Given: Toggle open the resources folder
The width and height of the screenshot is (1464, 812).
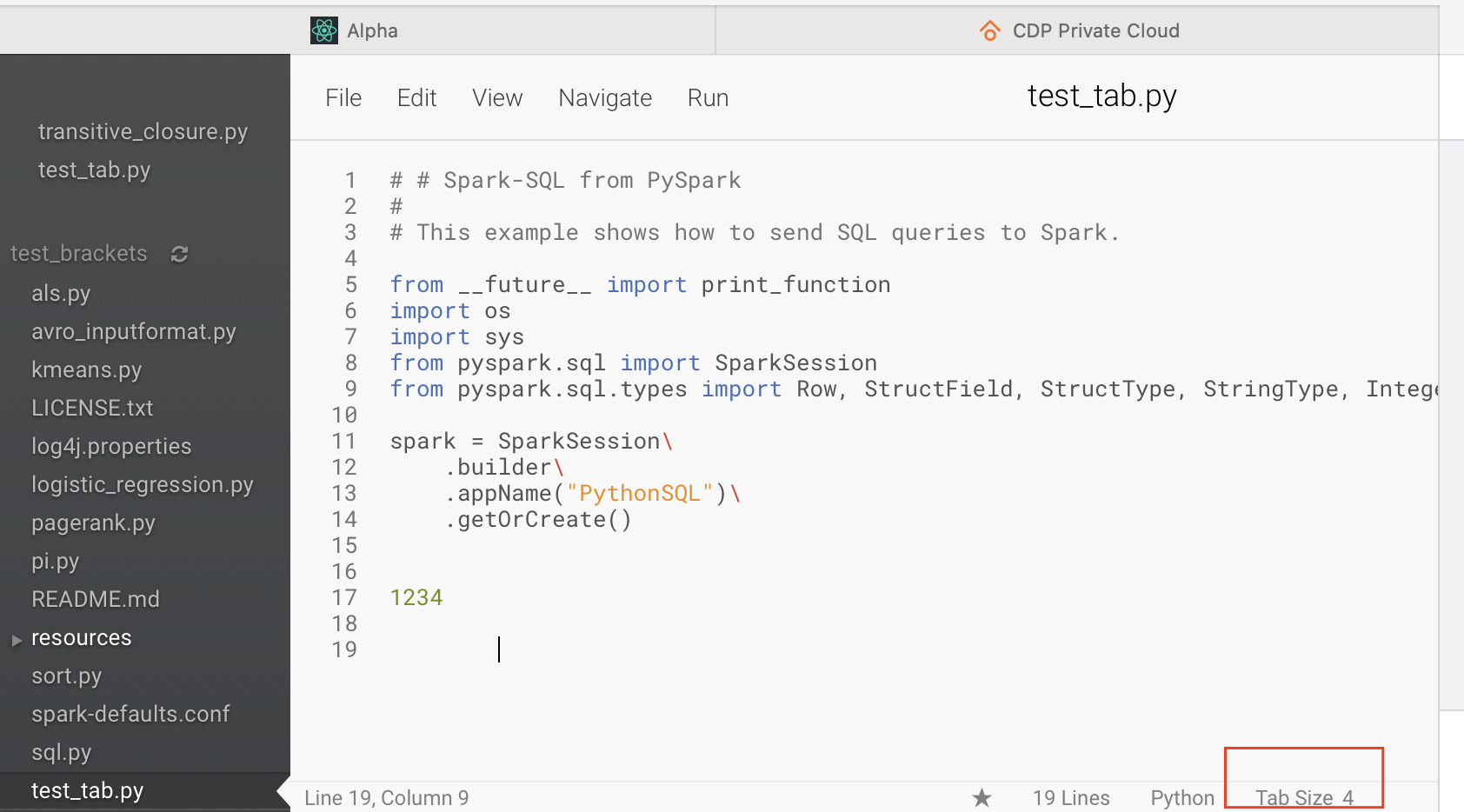Looking at the screenshot, I should pyautogui.click(x=17, y=639).
